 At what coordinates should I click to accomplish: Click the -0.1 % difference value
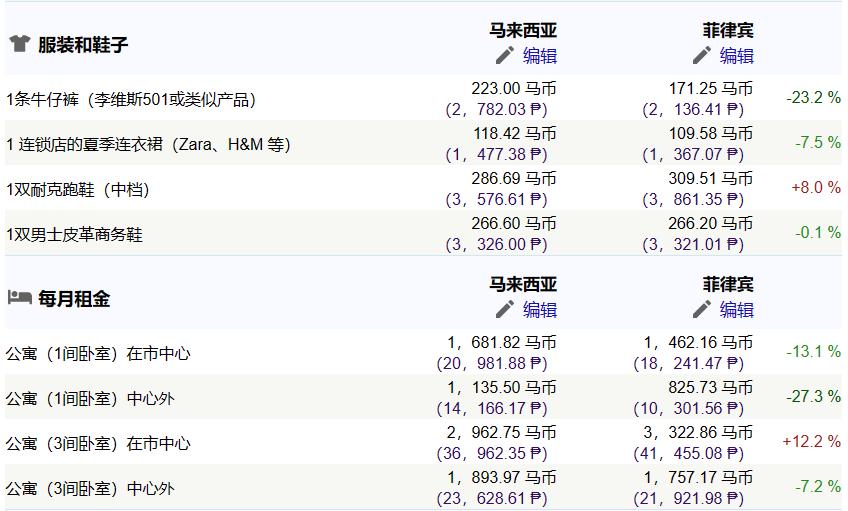pyautogui.click(x=818, y=232)
